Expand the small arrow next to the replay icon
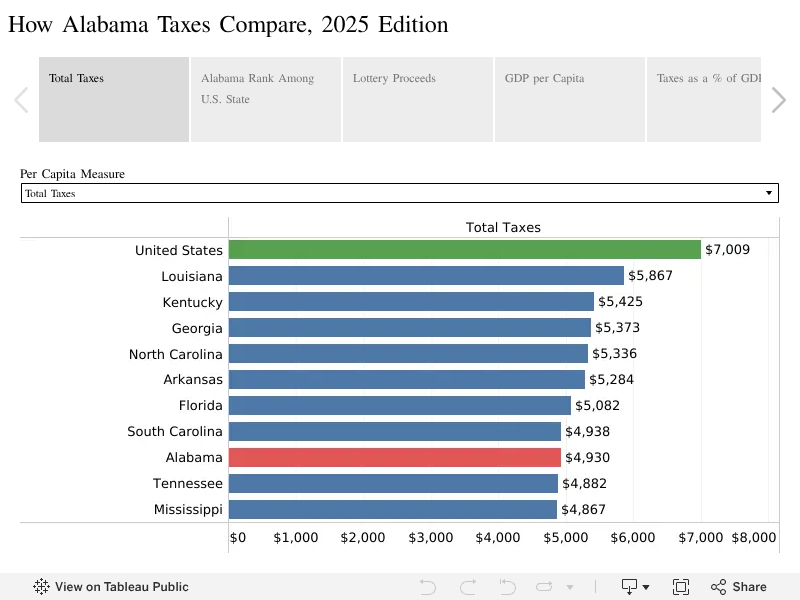Image resolution: width=800 pixels, height=600 pixels. [570, 587]
